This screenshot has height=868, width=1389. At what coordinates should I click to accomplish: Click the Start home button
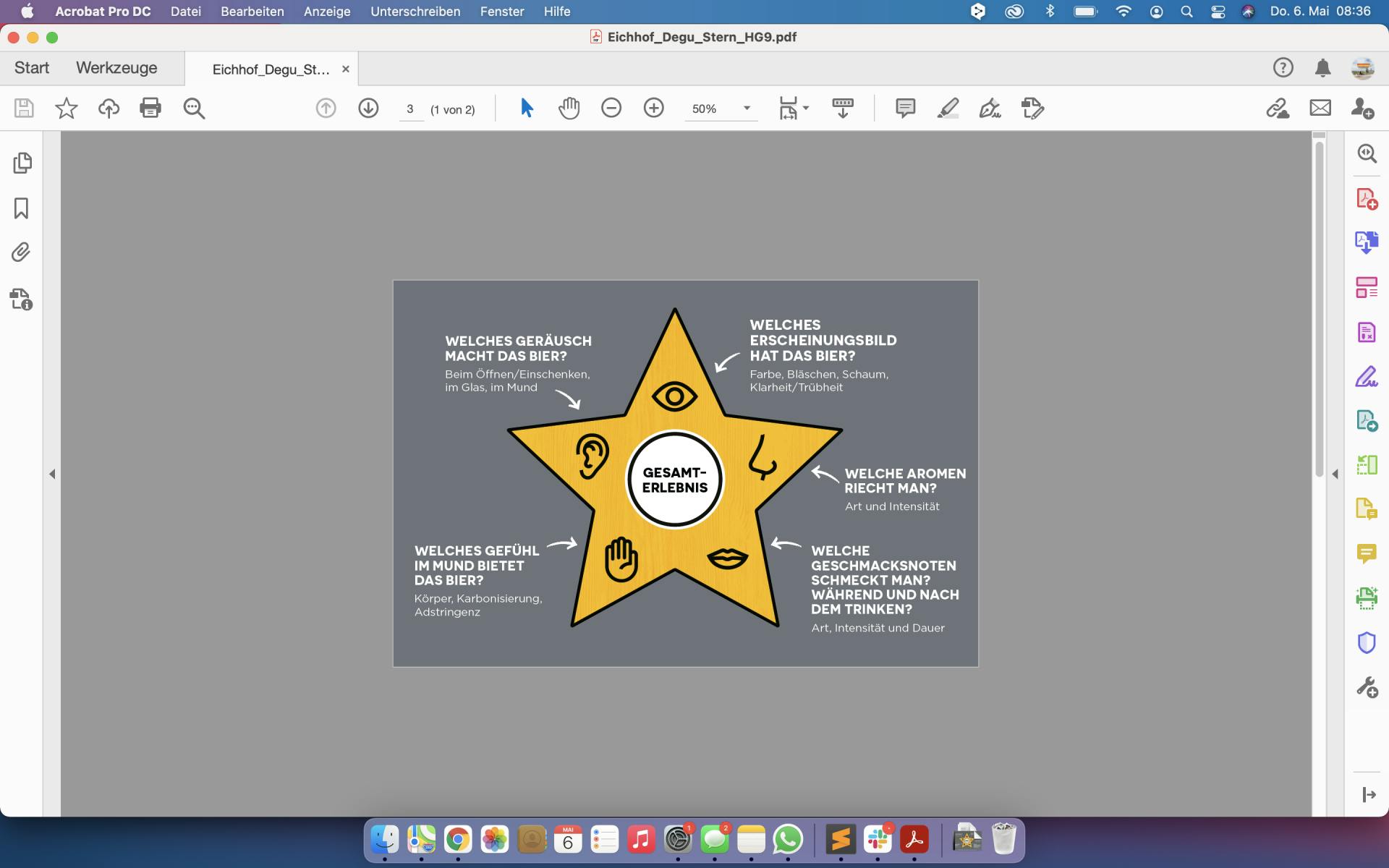[32, 68]
